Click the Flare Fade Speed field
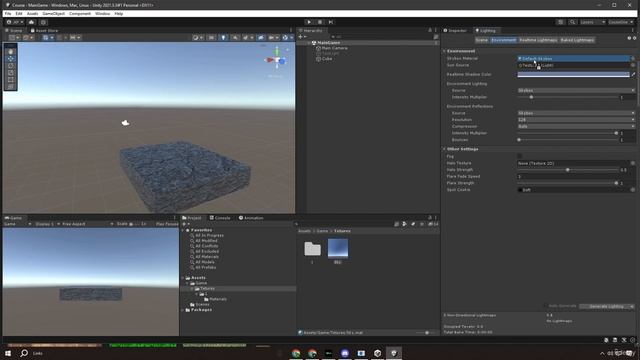The height and width of the screenshot is (360, 640). [576, 176]
